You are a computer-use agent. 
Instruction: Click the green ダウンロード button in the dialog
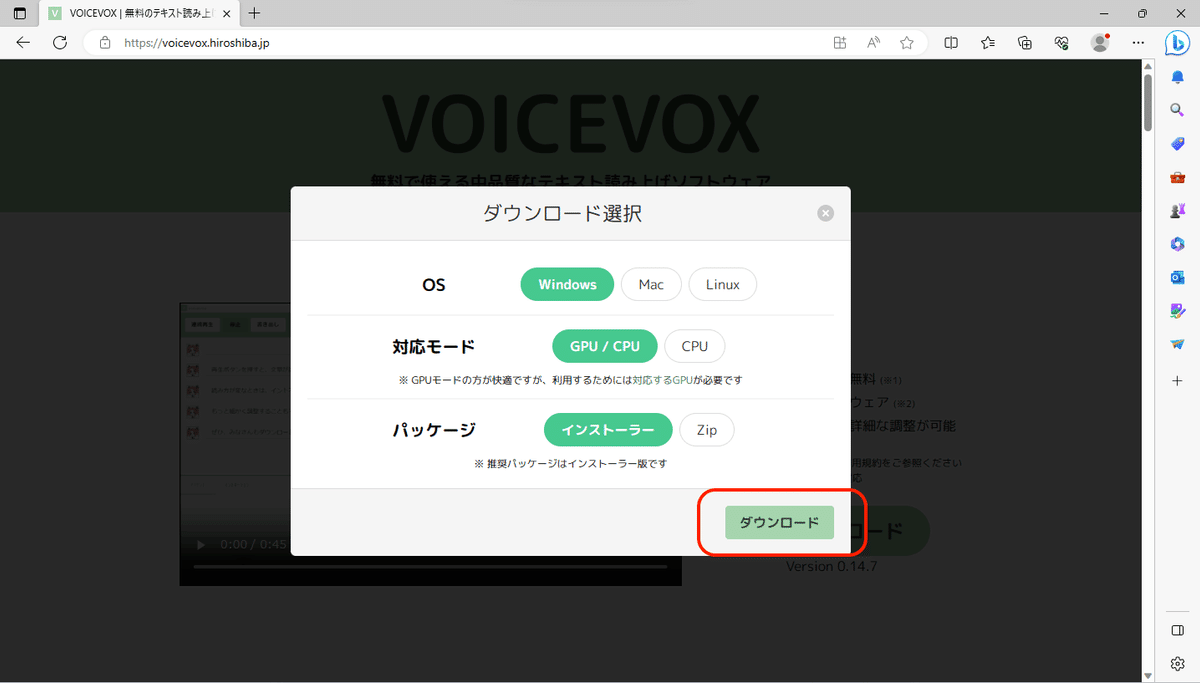pyautogui.click(x=779, y=522)
